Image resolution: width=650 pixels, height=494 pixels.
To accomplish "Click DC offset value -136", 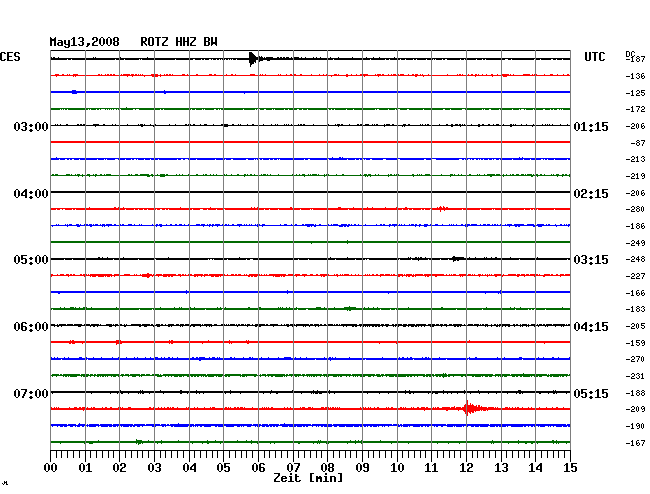I will point(635,76).
